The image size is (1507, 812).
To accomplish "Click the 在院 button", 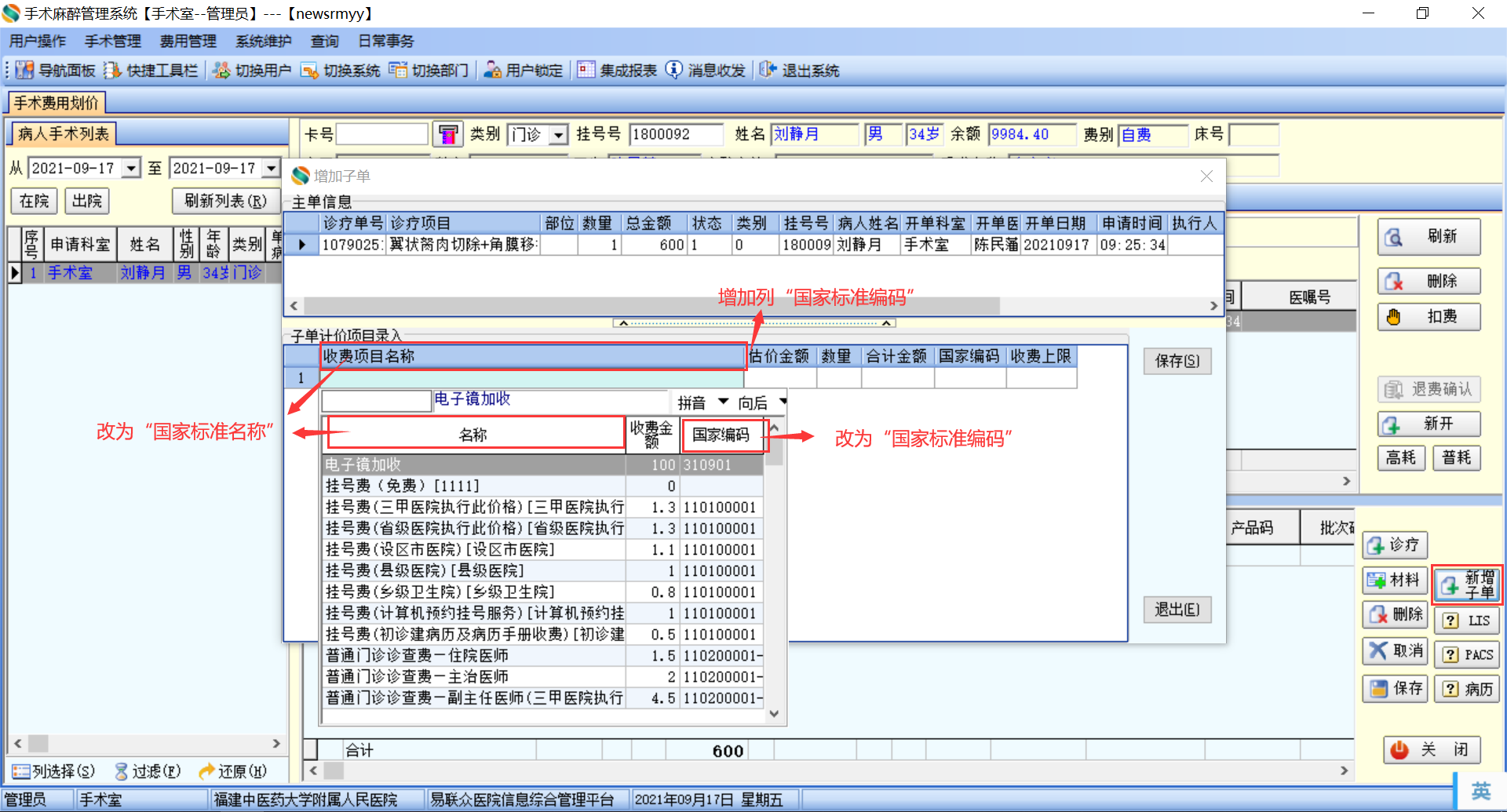I will (x=34, y=201).
